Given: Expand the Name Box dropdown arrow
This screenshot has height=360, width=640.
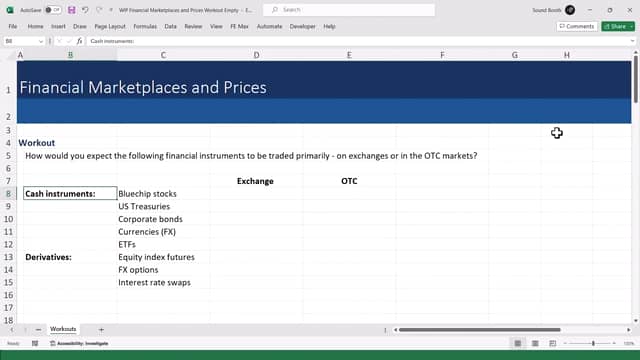Looking at the screenshot, I should coord(40,41).
